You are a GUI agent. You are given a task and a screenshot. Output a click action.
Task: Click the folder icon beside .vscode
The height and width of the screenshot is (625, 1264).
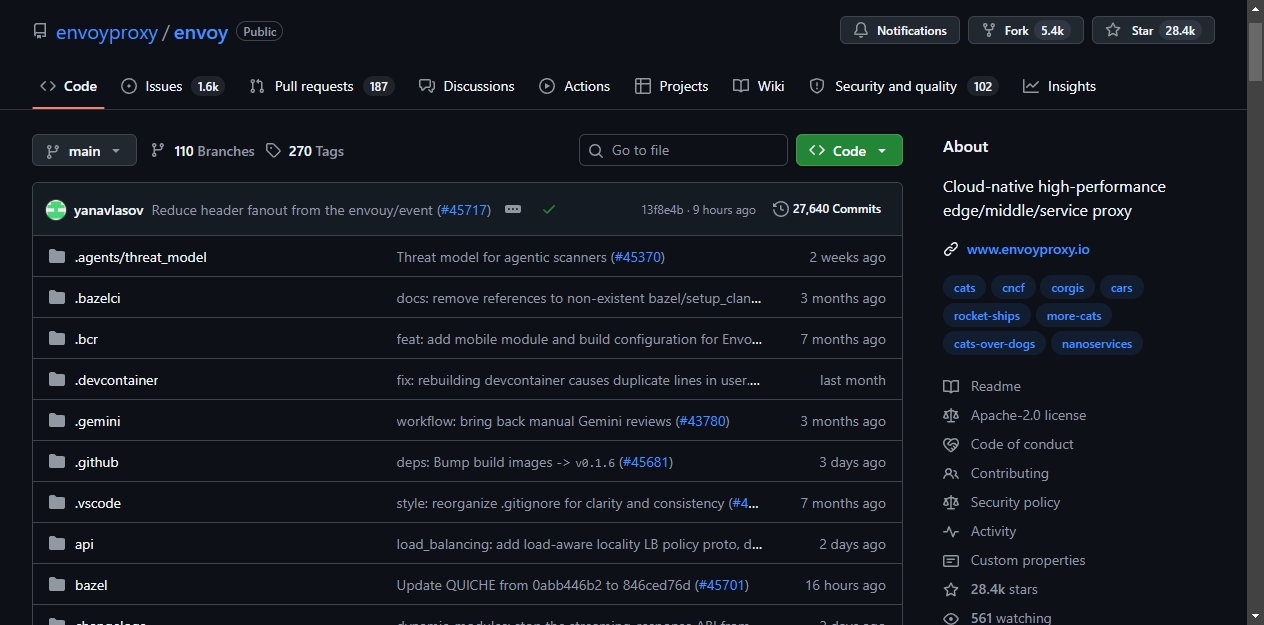pyautogui.click(x=56, y=503)
